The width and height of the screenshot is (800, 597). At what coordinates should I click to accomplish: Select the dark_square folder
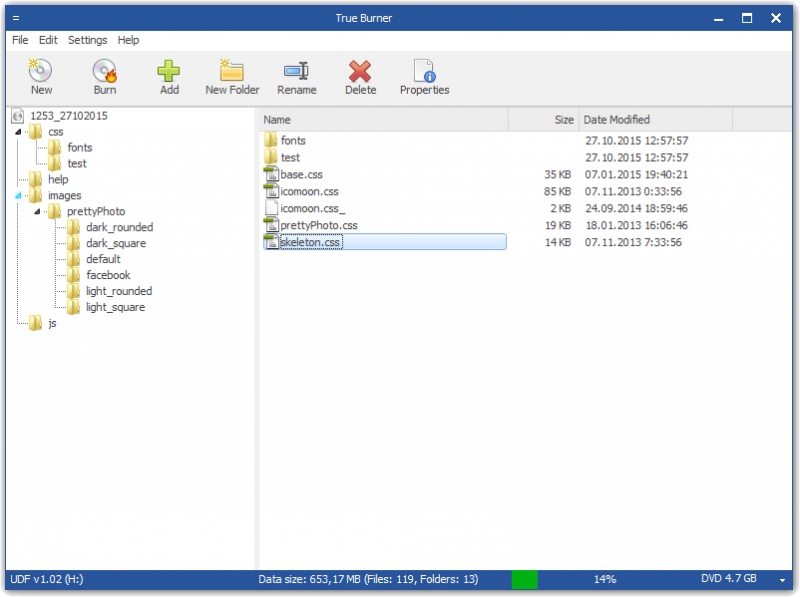(116, 243)
